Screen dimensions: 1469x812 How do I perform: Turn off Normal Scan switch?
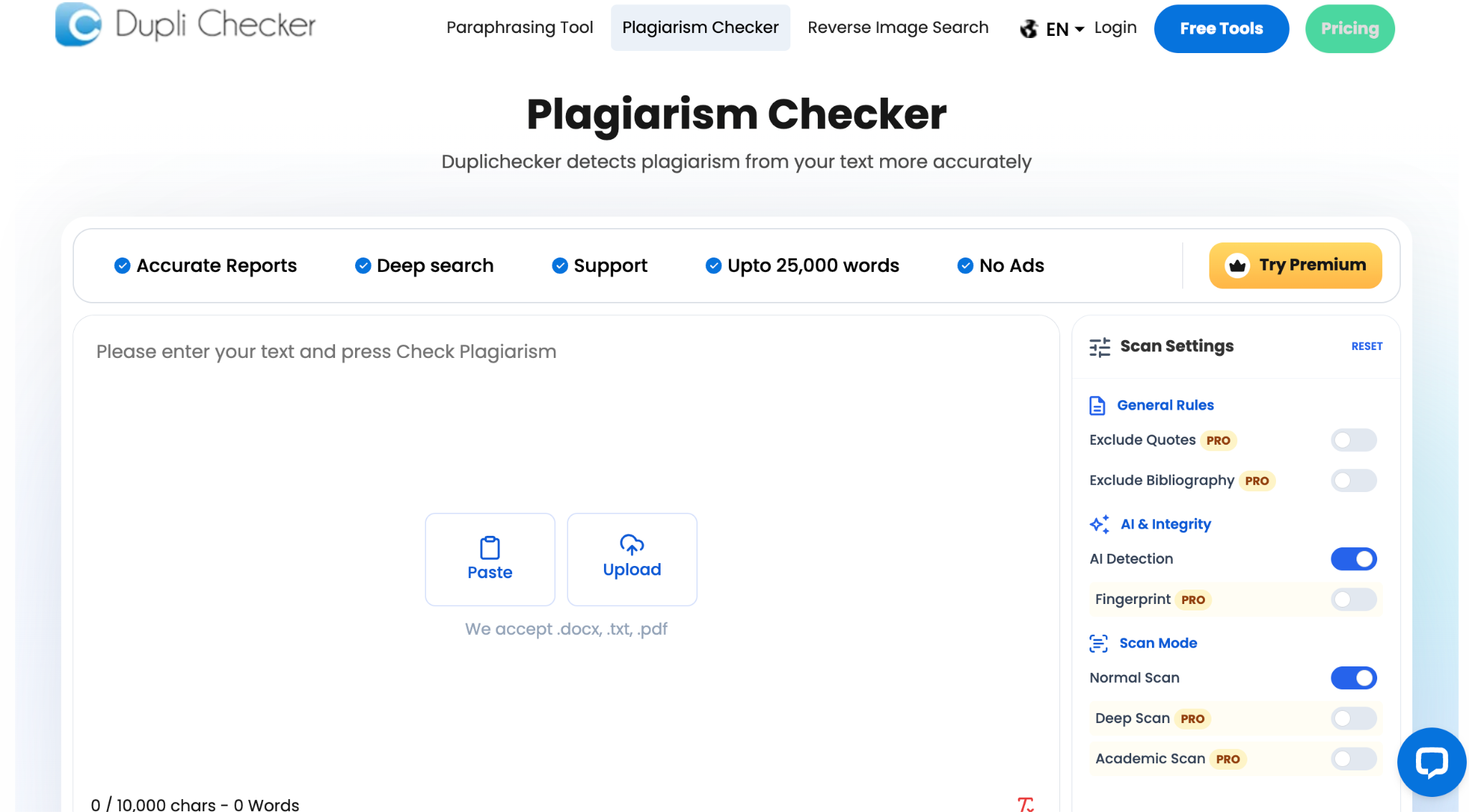click(1354, 678)
